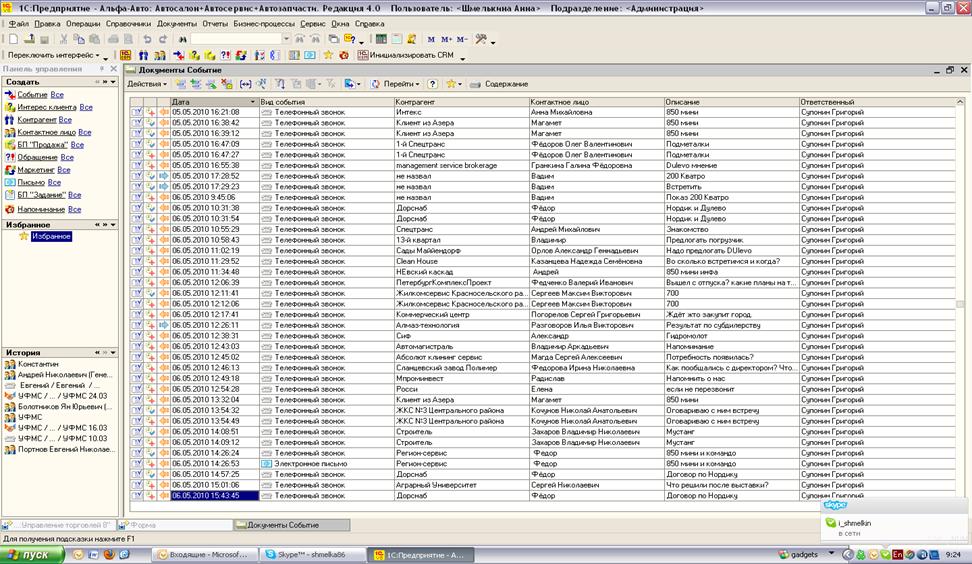Click the Напоминание alarm icon in sidebar
The height and width of the screenshot is (564, 972).
click(x=10, y=210)
